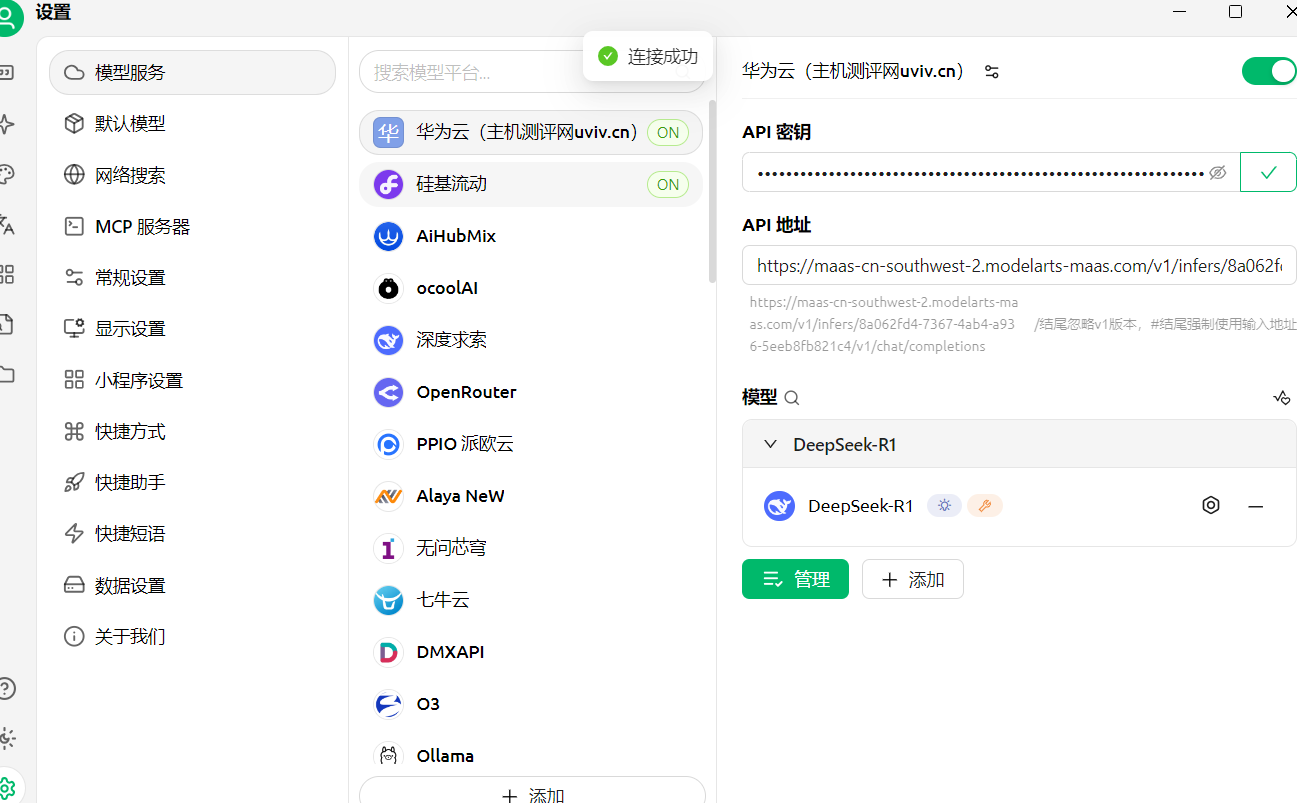Click the provider list vertical scrollbar
1297x803 pixels.
[712, 190]
